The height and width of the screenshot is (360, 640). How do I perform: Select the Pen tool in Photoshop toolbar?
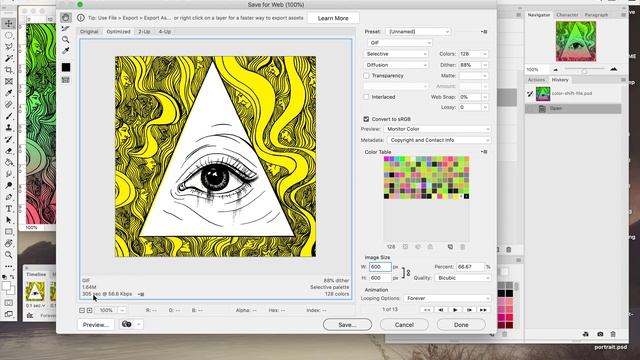click(x=9, y=197)
